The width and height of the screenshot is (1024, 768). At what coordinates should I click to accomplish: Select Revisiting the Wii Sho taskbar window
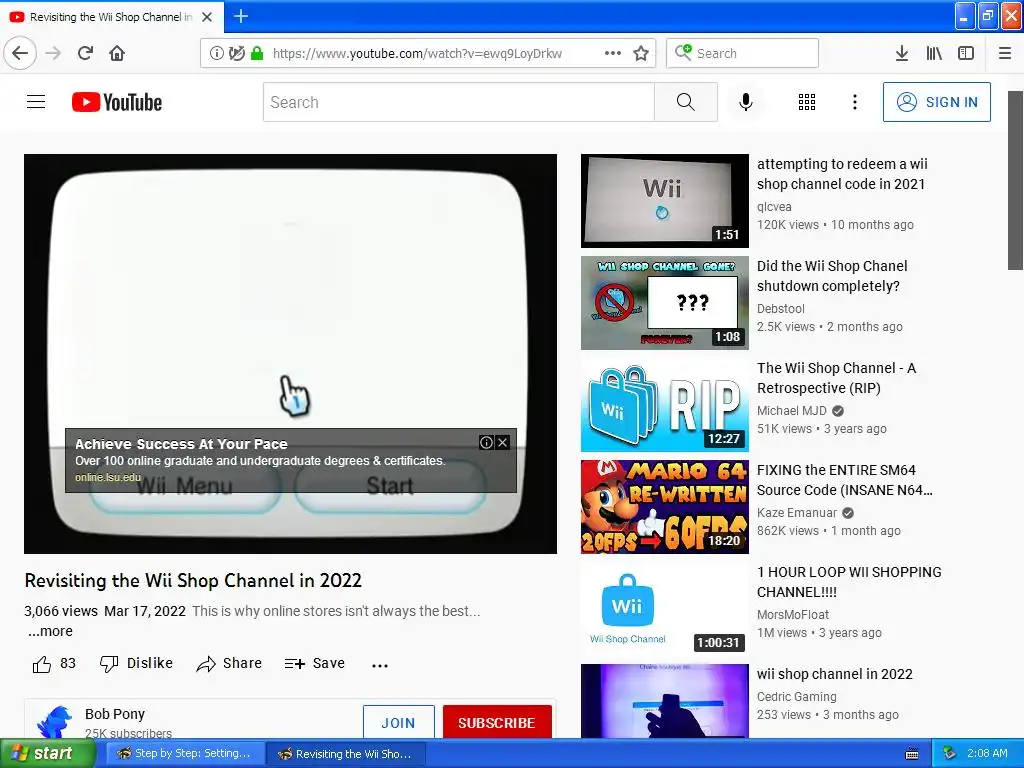pyautogui.click(x=346, y=754)
